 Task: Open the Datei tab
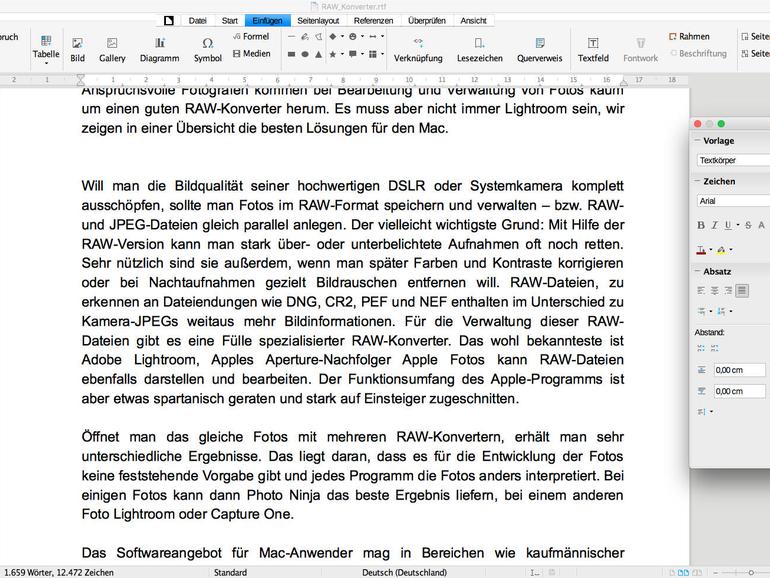(x=197, y=21)
